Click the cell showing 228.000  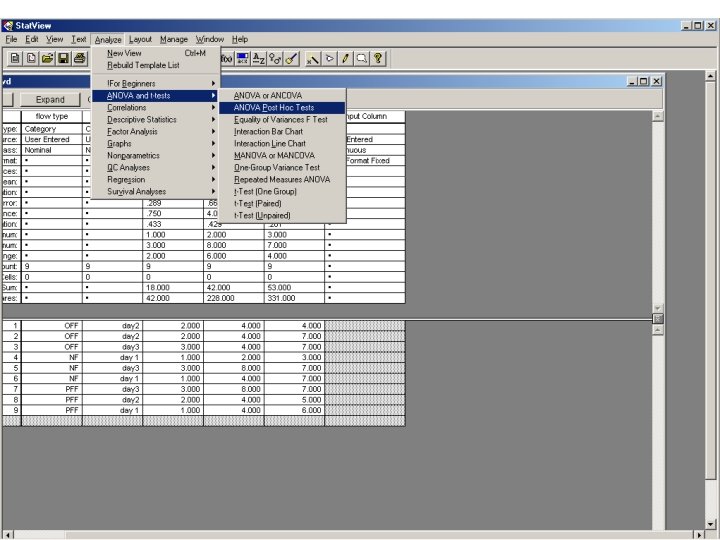click(234, 298)
